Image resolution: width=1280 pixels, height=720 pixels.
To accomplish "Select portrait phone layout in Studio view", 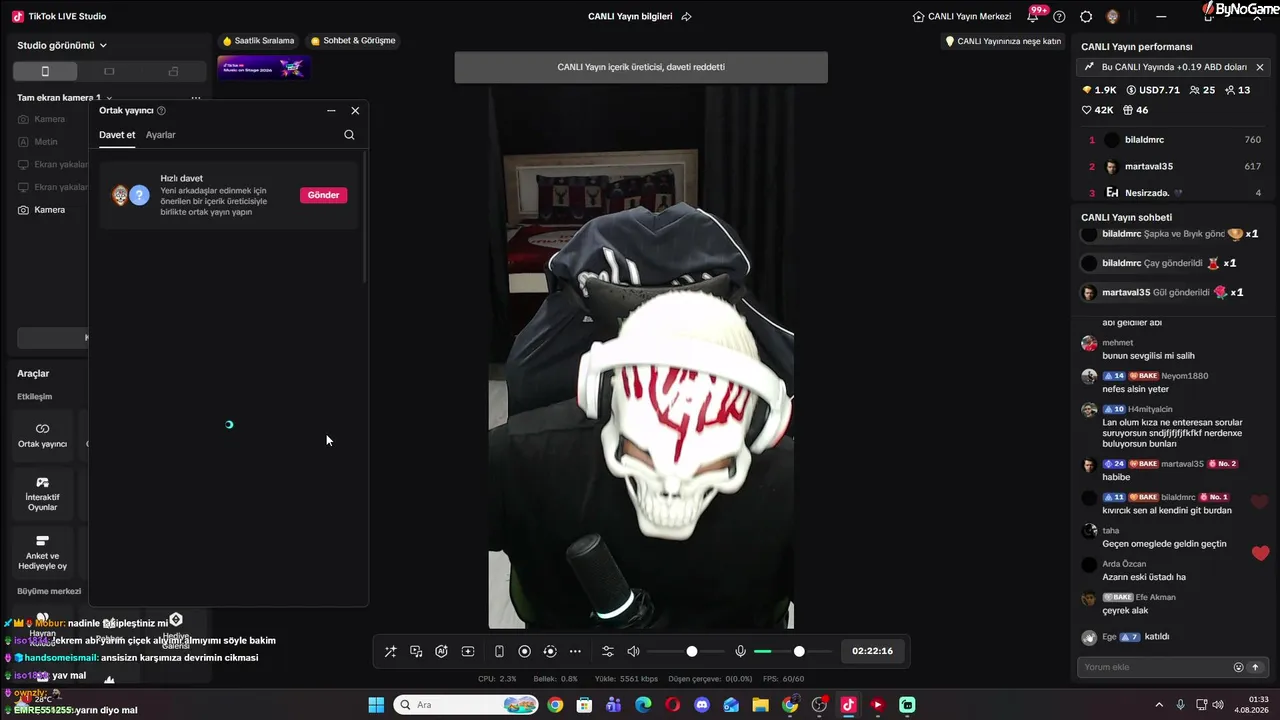I will coord(44,71).
